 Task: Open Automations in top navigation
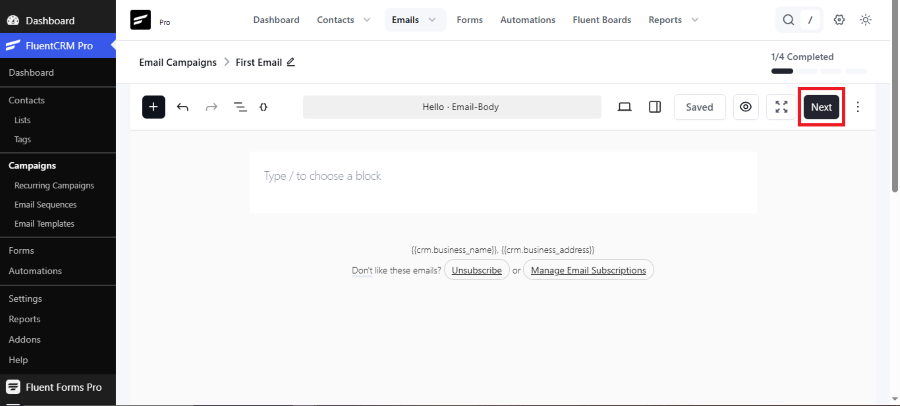(x=528, y=20)
